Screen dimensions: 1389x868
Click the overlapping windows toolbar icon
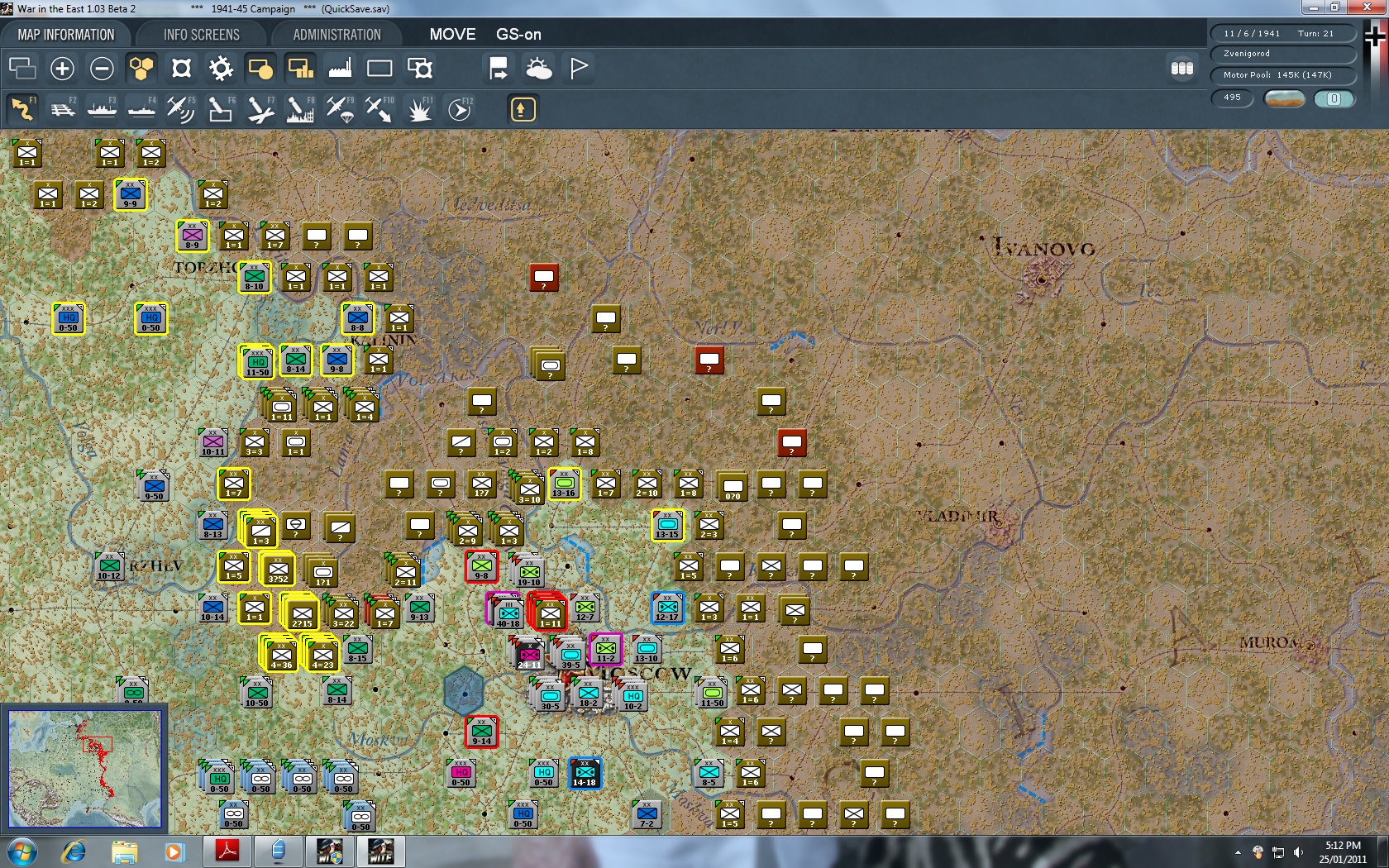point(22,68)
